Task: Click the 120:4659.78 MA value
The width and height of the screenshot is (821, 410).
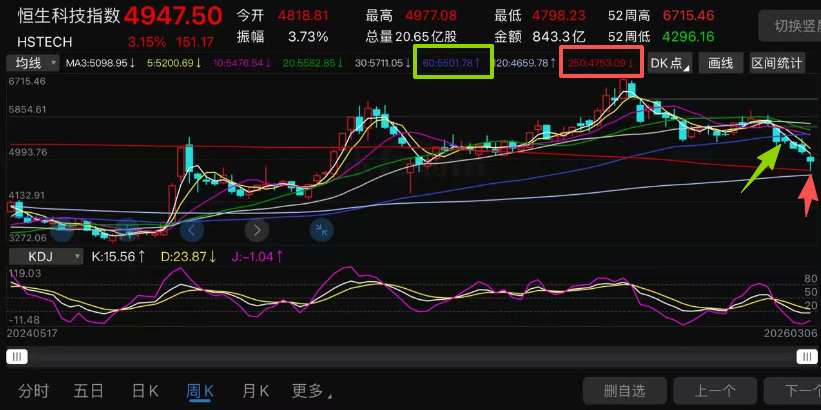Action: click(x=524, y=64)
